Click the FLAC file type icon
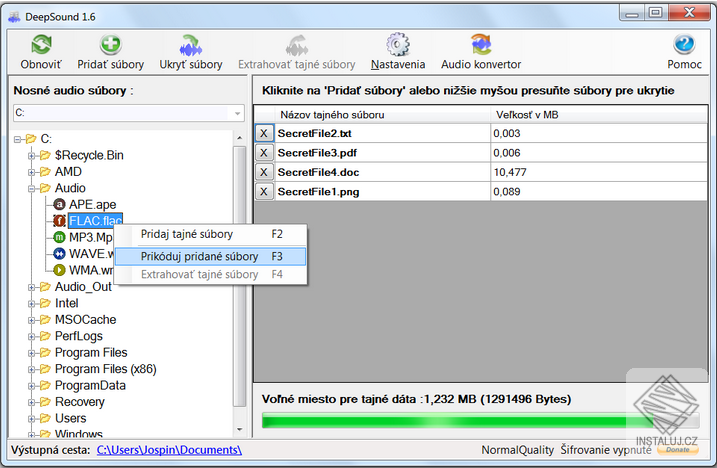Viewport: 717px width, 468px height. [59, 221]
